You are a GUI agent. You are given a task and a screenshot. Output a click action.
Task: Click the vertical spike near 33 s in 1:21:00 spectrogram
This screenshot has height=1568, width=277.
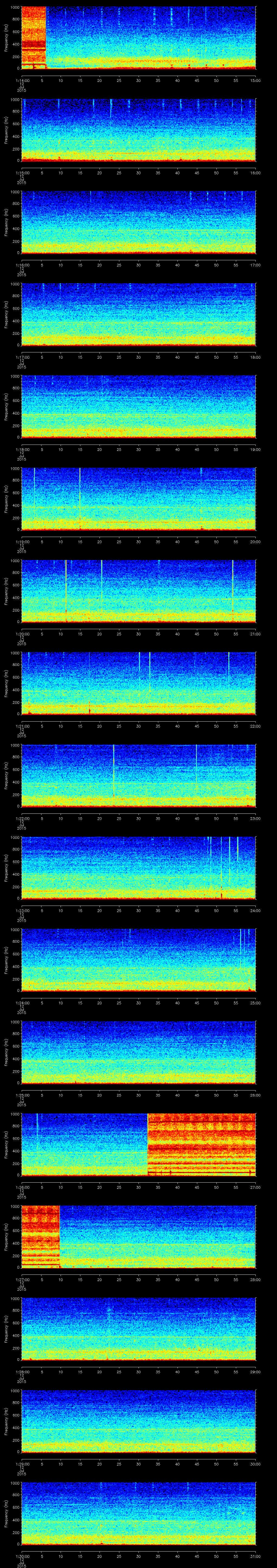tap(150, 673)
